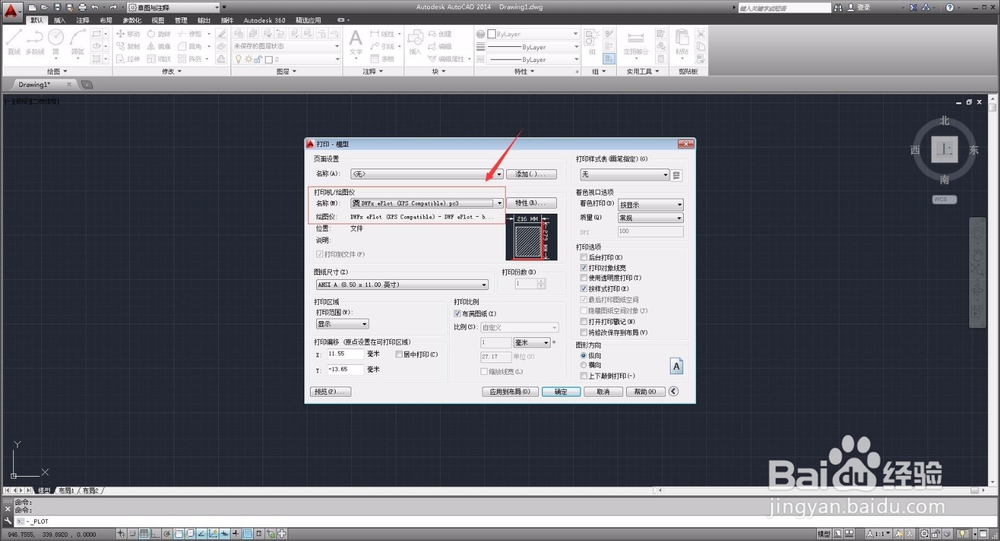Switch to the 注释 ribbon tab
1000x541 pixels.
click(83, 20)
